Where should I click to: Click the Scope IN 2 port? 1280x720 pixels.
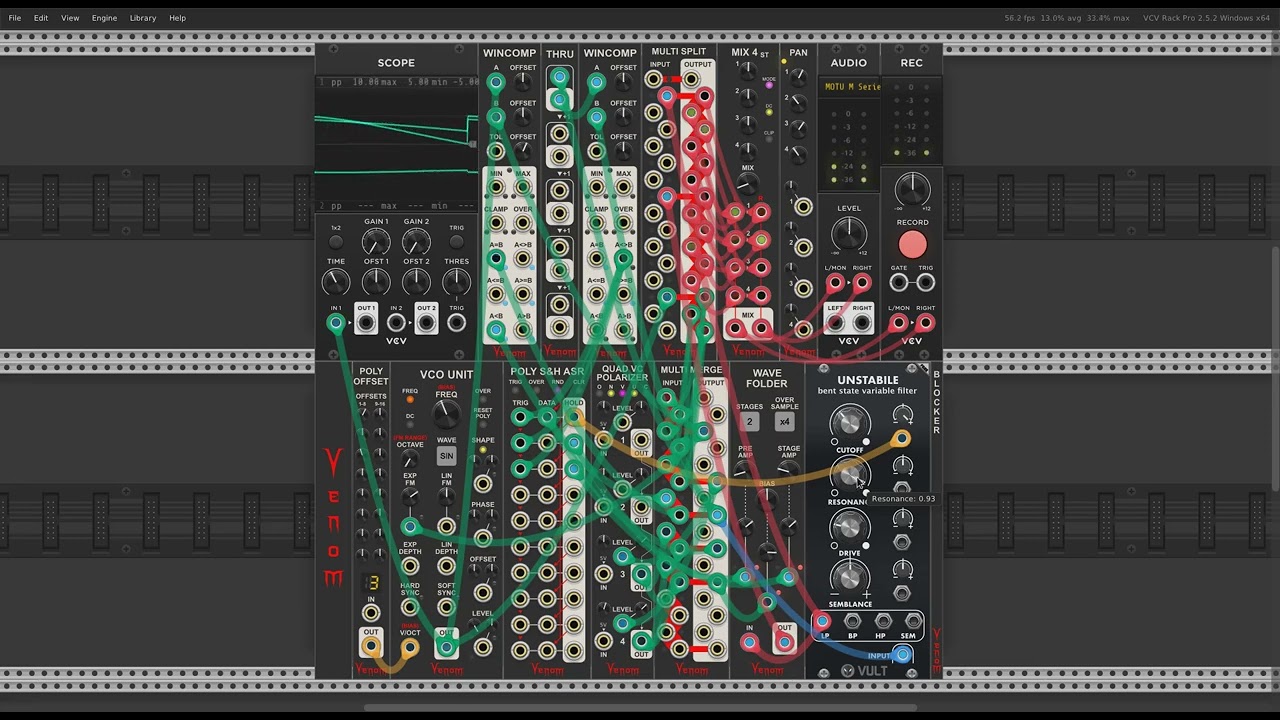[x=396, y=322]
